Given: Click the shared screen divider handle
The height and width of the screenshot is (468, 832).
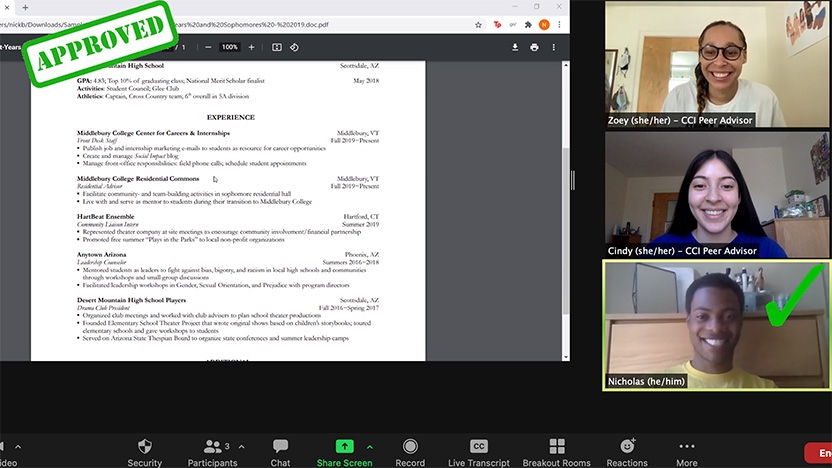Looking at the screenshot, I should click(x=573, y=180).
